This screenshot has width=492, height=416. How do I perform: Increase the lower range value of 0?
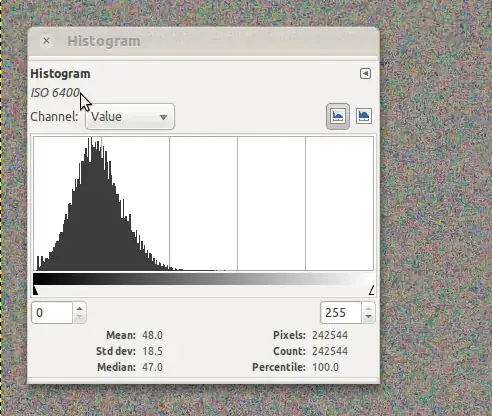click(x=79, y=308)
